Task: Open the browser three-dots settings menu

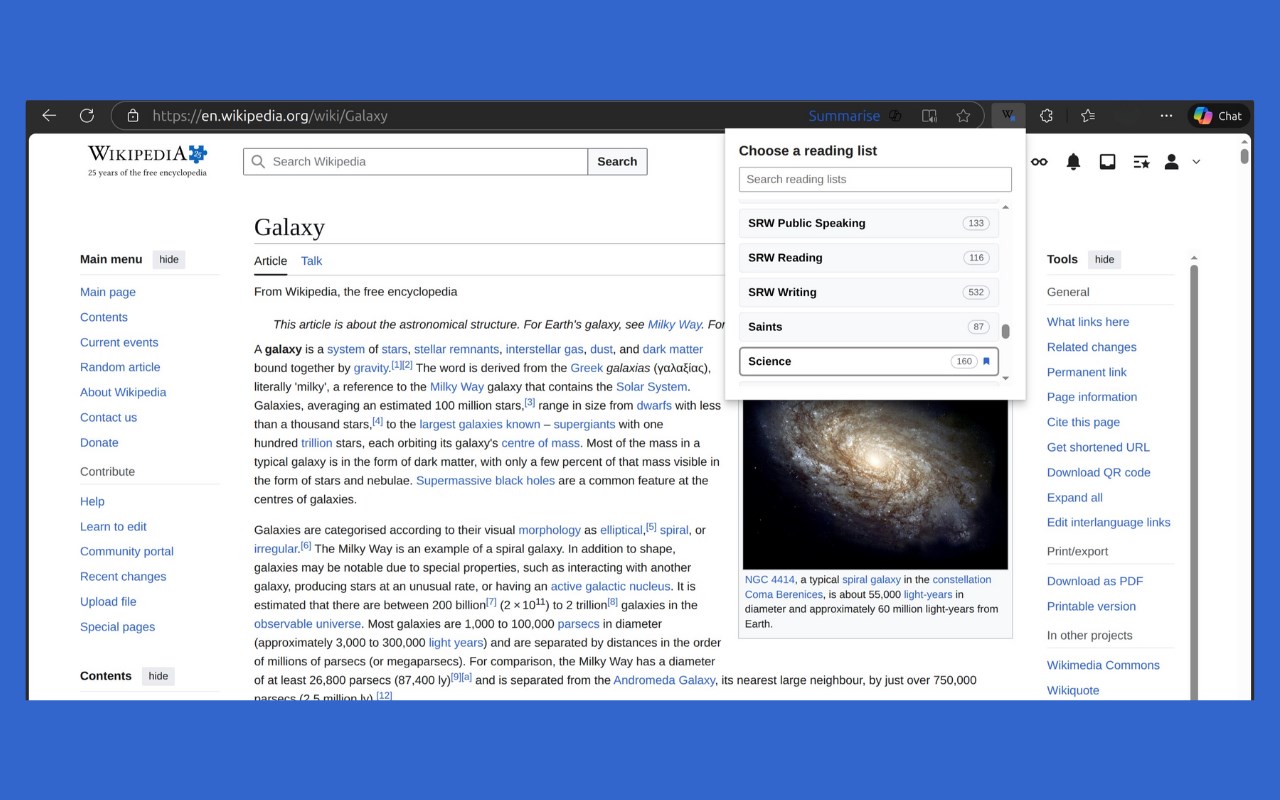Action: (1166, 116)
